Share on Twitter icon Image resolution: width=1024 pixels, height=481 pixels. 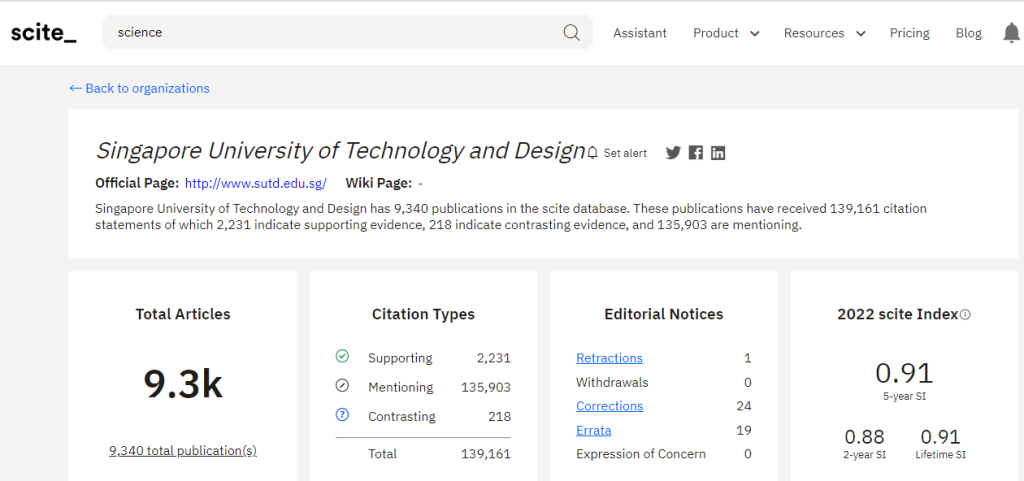tap(673, 153)
